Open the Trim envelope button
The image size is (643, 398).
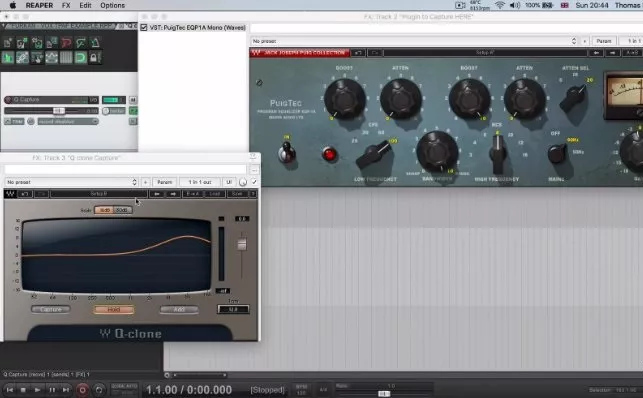point(14,121)
